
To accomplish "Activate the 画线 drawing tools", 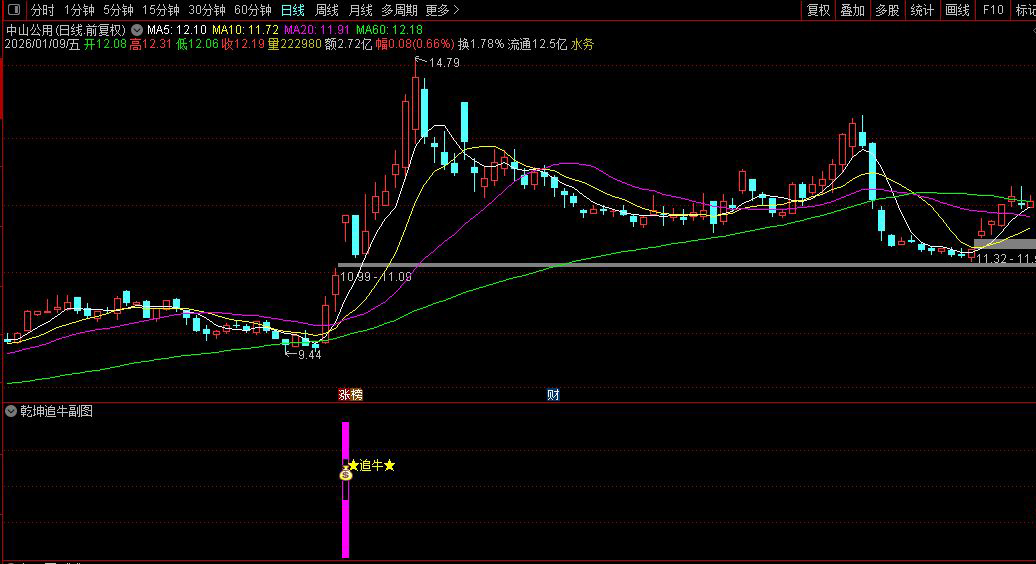I will (957, 10).
